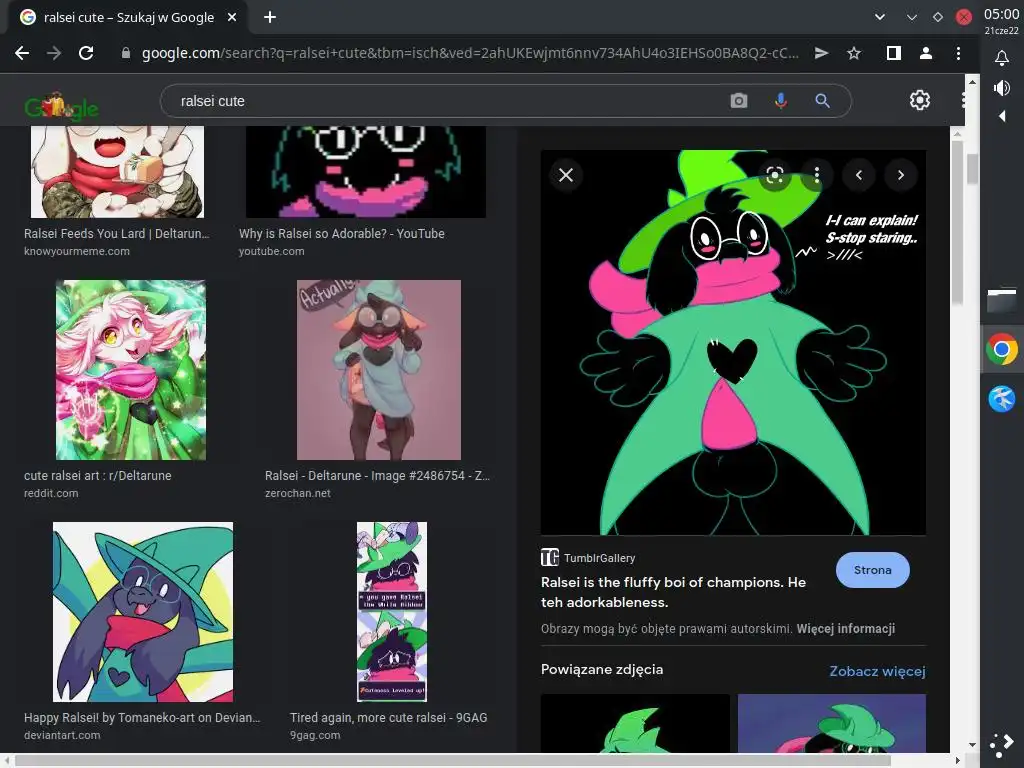
Task: Open notifications bell in system panel
Action: (1002, 58)
